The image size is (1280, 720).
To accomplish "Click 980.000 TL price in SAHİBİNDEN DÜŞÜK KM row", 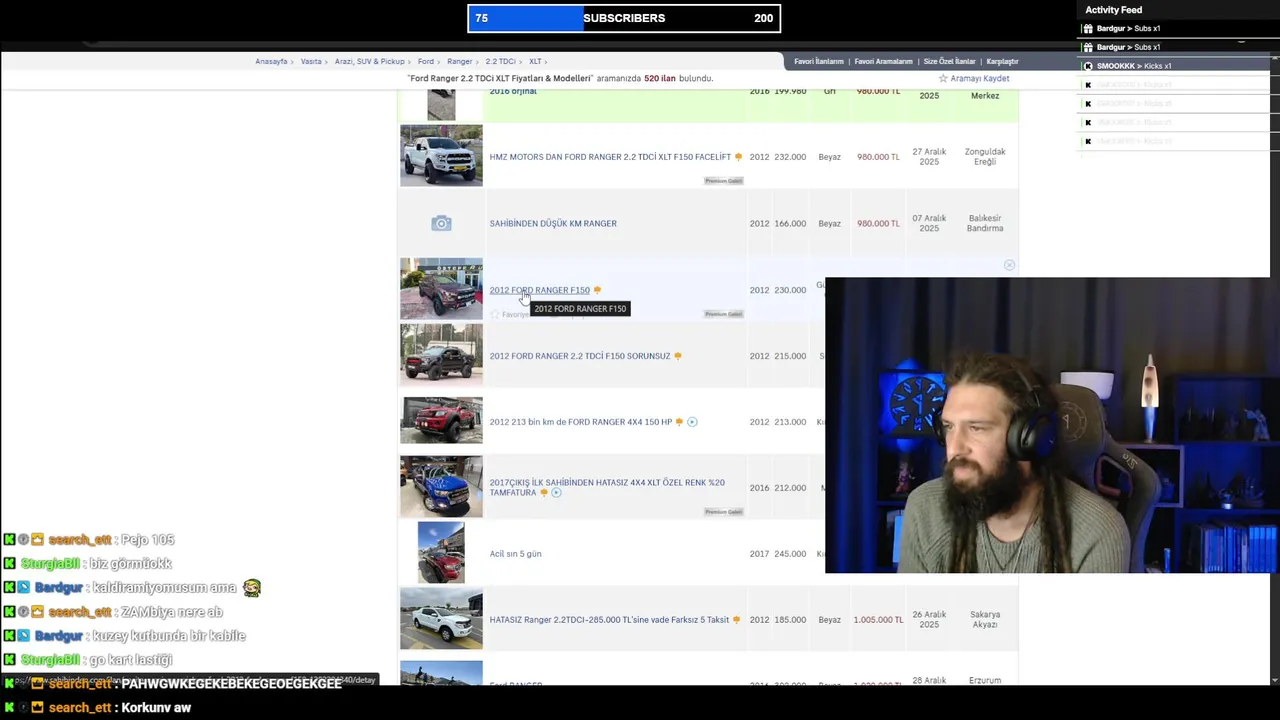I will pyautogui.click(x=878, y=223).
